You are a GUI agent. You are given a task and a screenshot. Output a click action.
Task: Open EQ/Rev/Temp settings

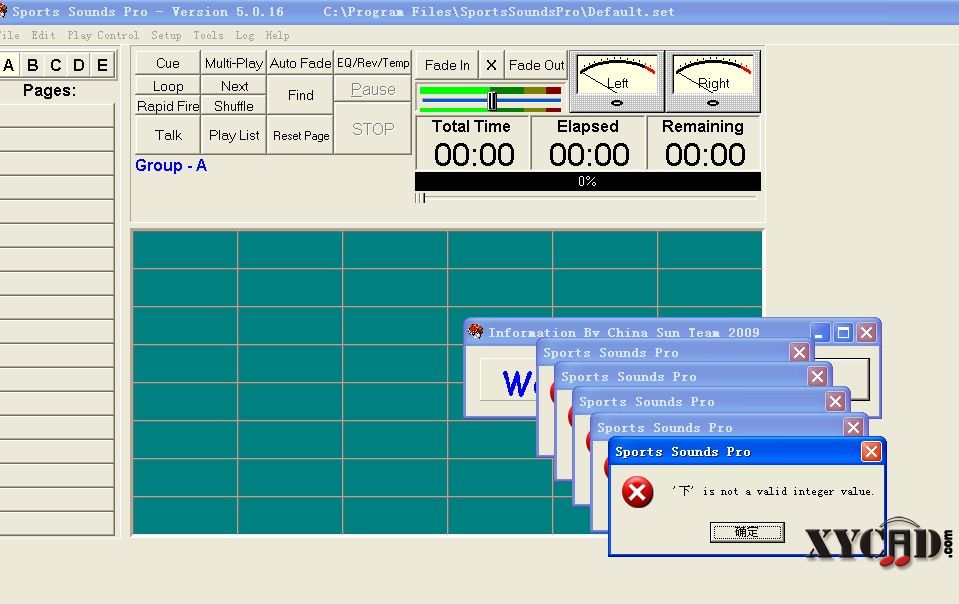coord(373,63)
